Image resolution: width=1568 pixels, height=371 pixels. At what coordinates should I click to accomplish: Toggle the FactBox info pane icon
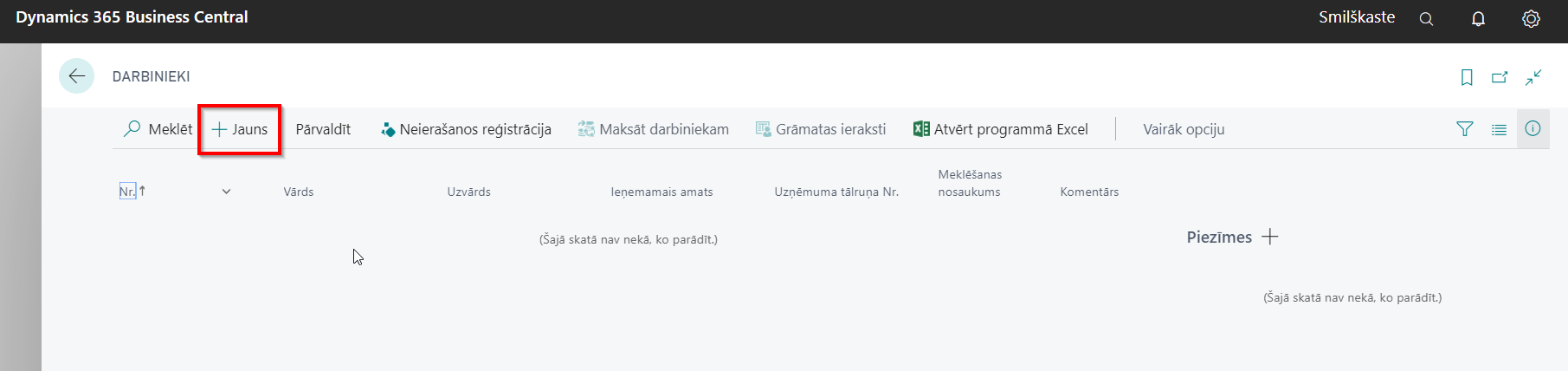pos(1533,128)
